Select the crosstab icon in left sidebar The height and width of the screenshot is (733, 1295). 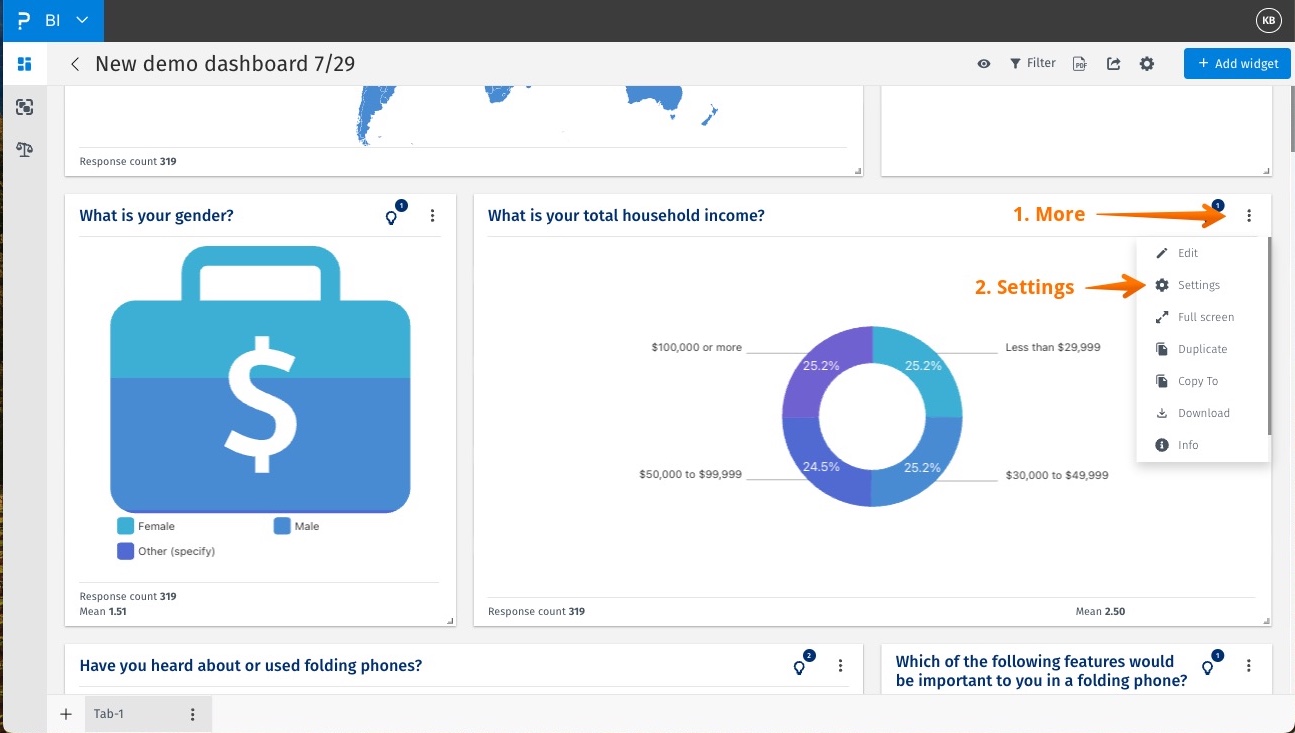click(24, 107)
